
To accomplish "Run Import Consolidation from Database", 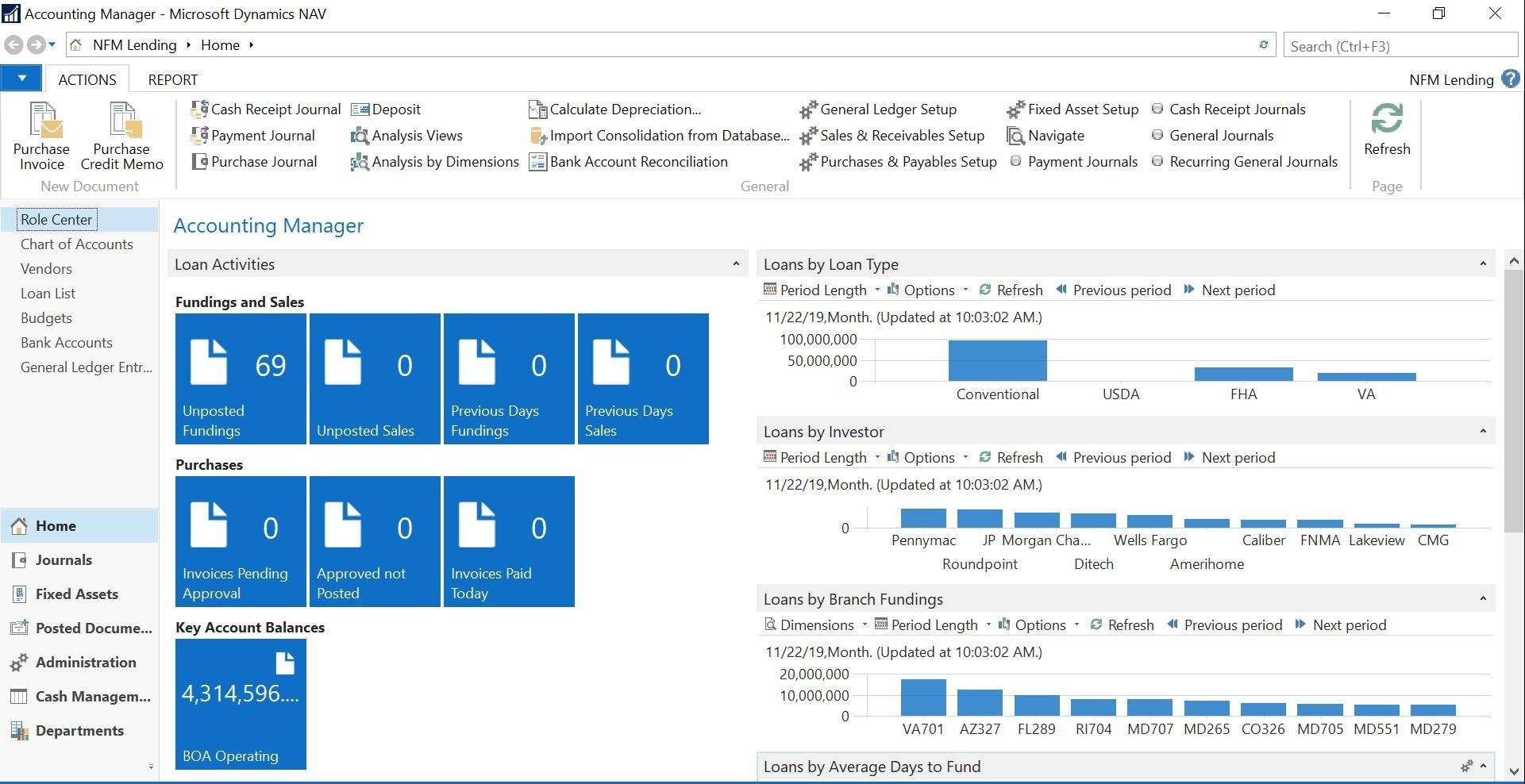I will click(x=660, y=136).
